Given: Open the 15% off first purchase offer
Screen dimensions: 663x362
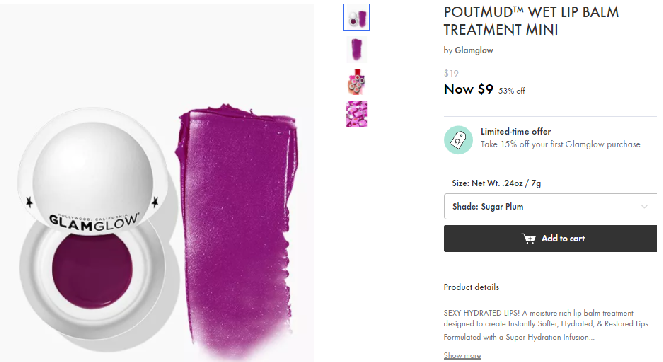Looking at the screenshot, I should 560,144.
